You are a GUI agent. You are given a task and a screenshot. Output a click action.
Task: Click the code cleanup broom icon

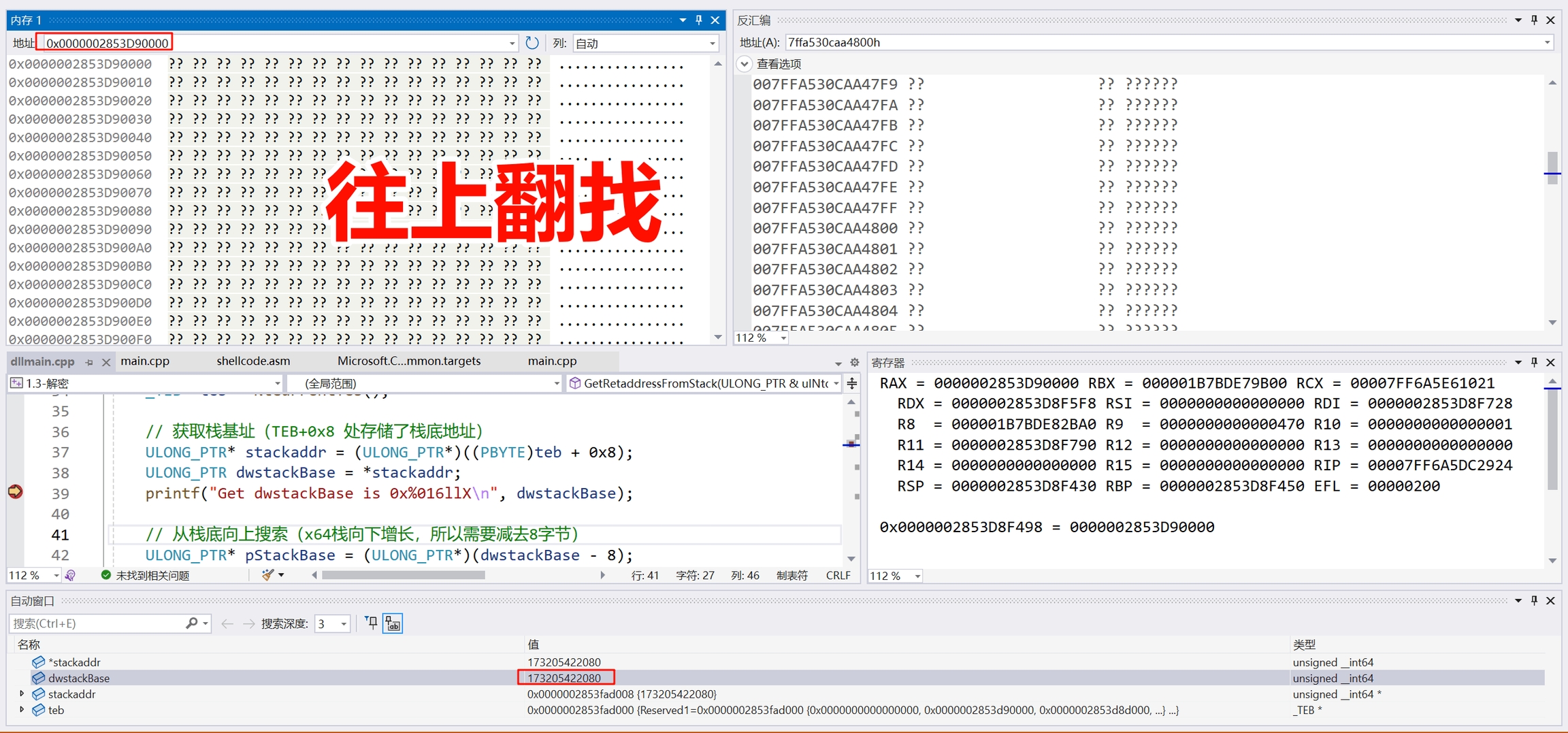pyautogui.click(x=268, y=575)
